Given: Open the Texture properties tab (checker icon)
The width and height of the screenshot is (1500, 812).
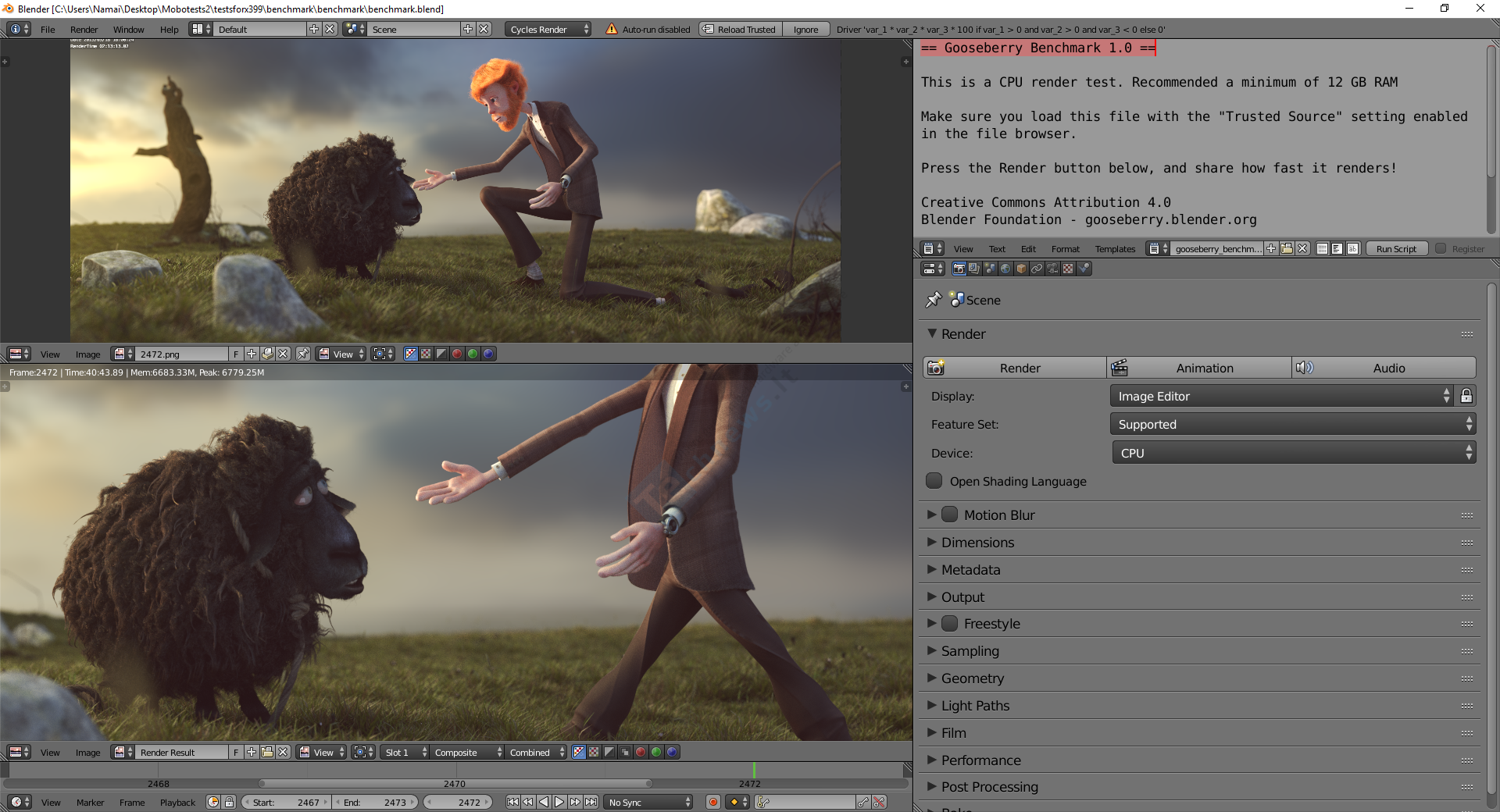Looking at the screenshot, I should click(x=1068, y=269).
